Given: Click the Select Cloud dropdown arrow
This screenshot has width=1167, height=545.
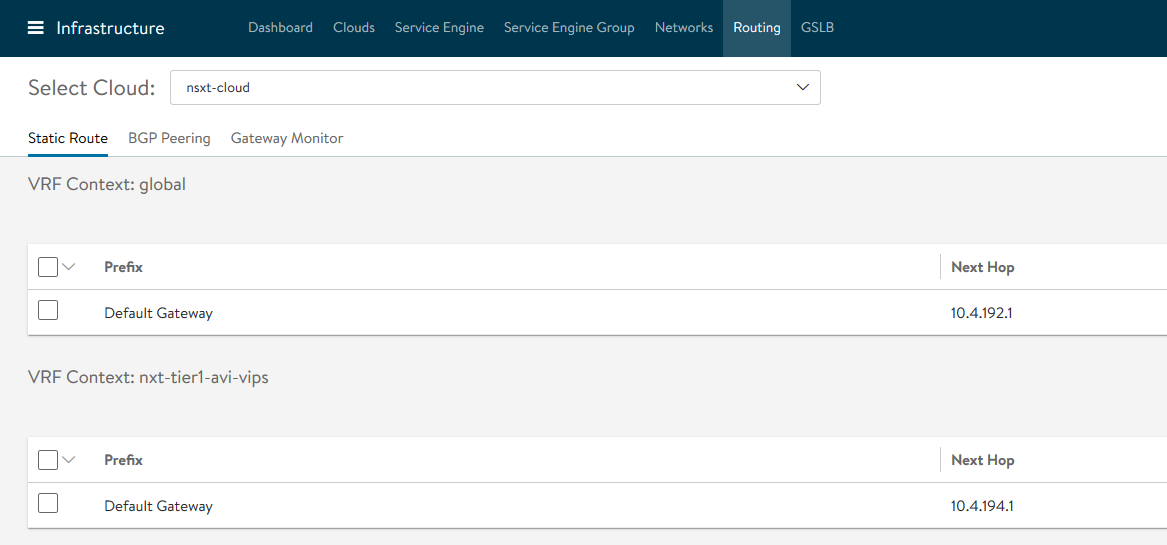Looking at the screenshot, I should pyautogui.click(x=802, y=88).
